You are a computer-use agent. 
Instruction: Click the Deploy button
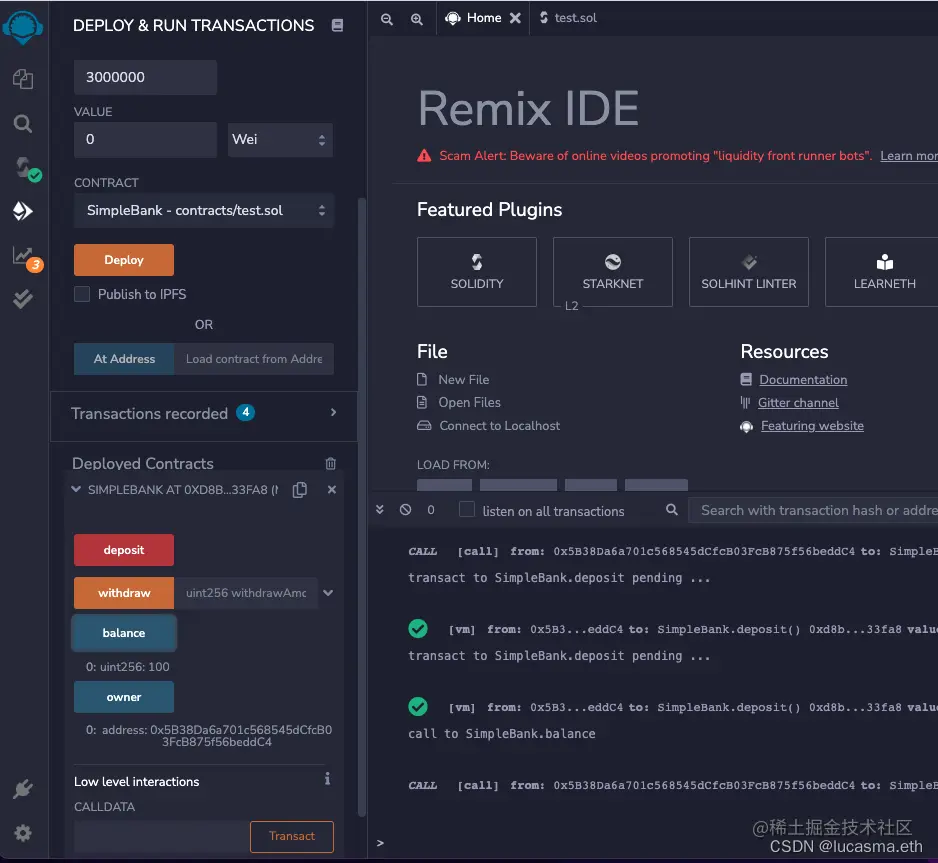tap(124, 260)
